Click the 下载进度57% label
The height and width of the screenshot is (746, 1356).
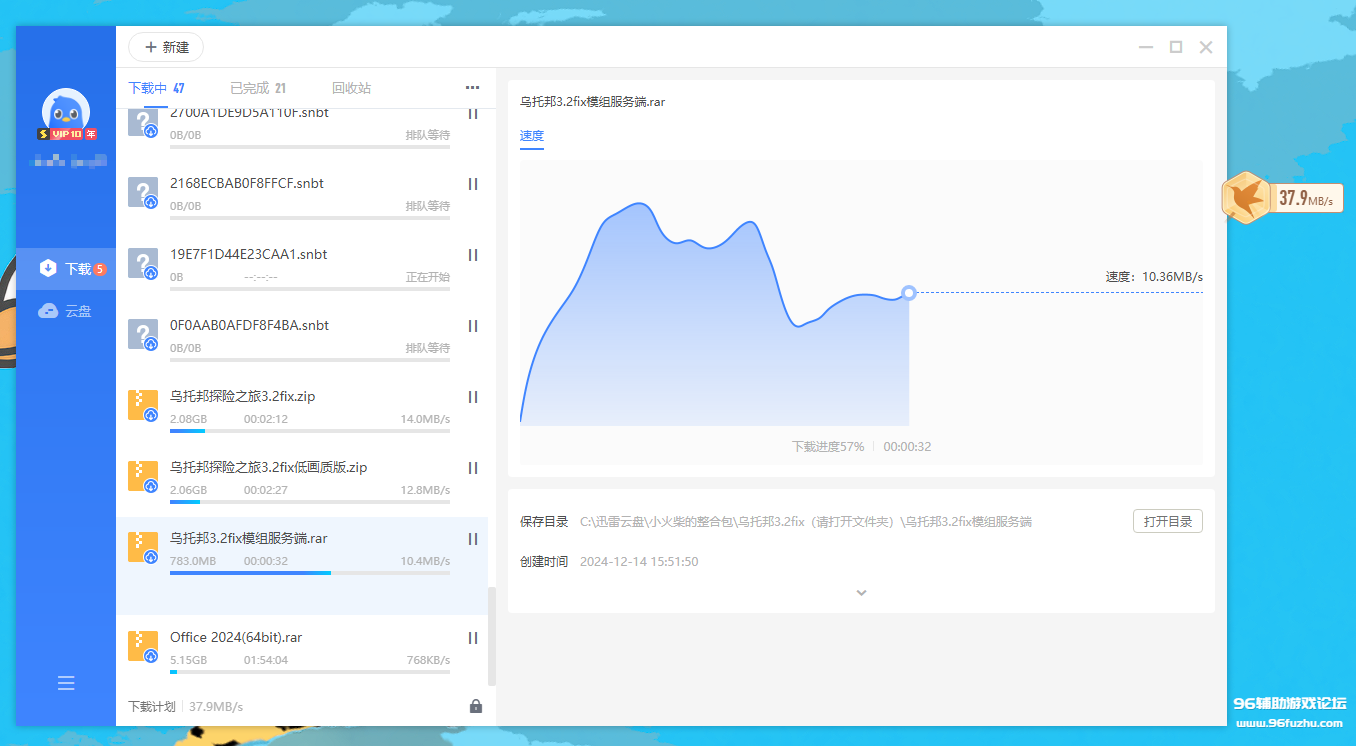[828, 447]
